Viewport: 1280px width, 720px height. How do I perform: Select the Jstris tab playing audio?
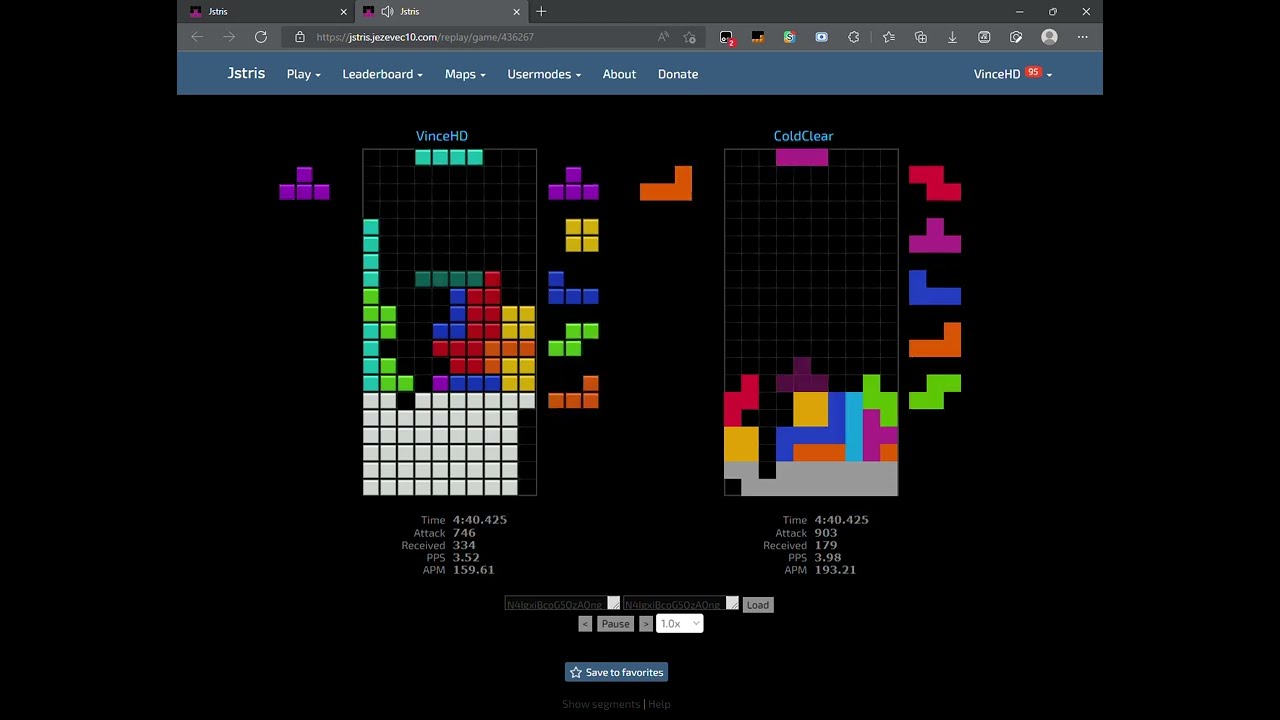[441, 12]
